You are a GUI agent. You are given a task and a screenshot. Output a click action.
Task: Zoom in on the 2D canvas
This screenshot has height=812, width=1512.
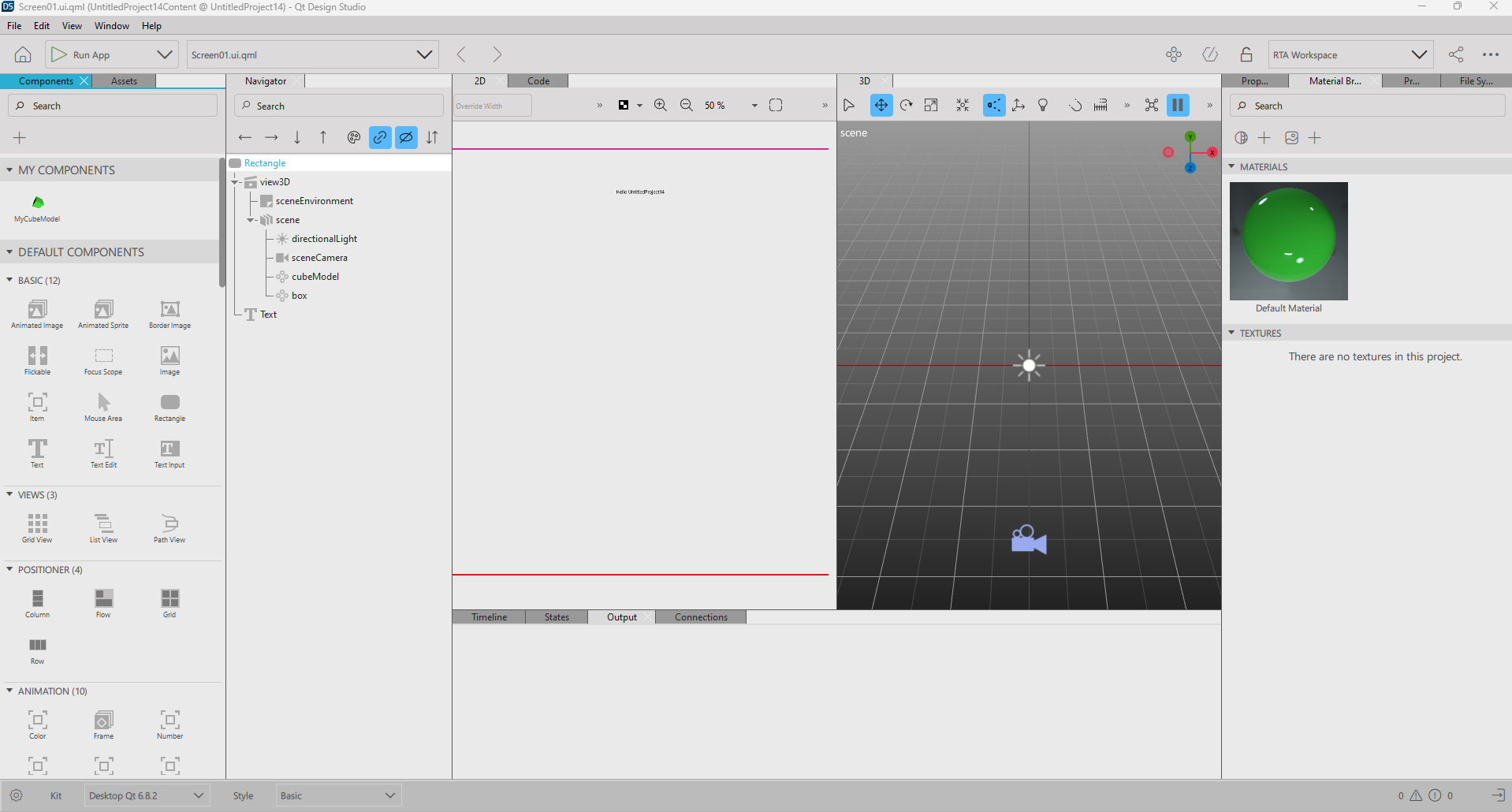click(661, 106)
